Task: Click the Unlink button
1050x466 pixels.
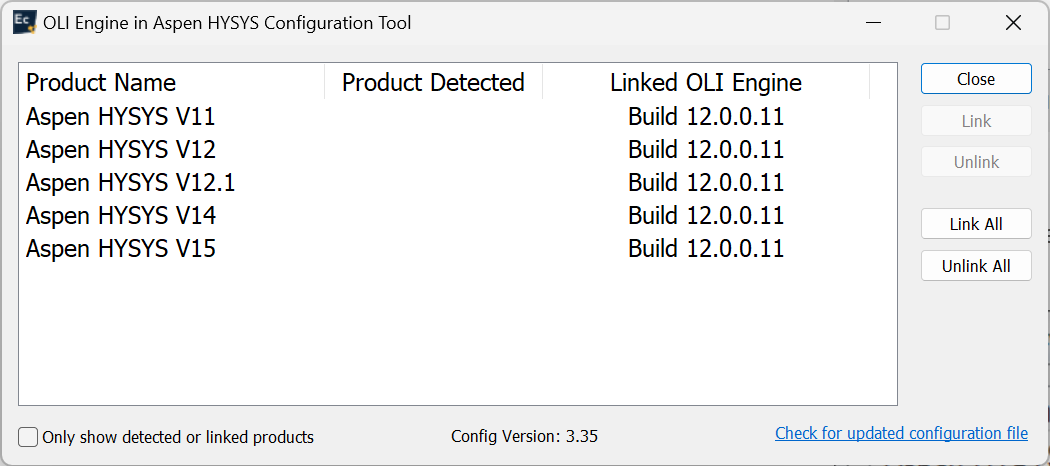Action: pos(975,162)
